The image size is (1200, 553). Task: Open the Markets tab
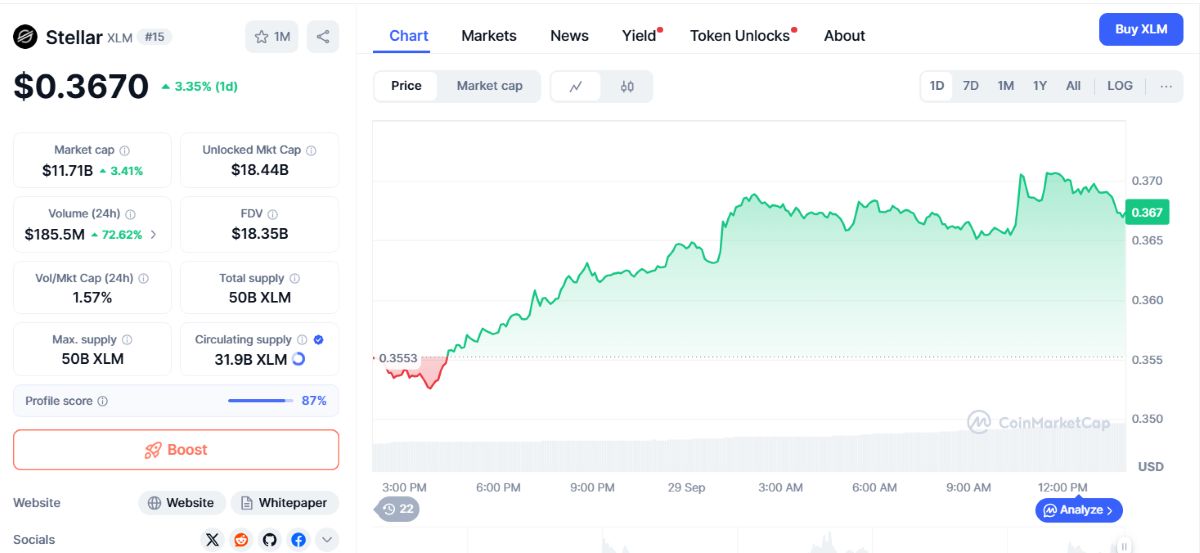pos(489,36)
